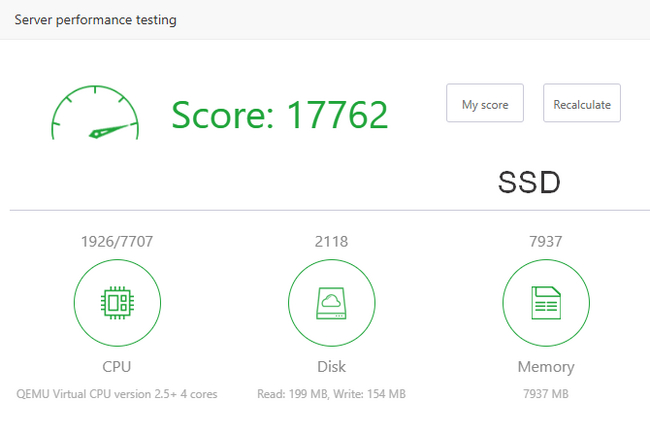Select the 7937 MB memory size text
650x434 pixels.
click(545, 394)
